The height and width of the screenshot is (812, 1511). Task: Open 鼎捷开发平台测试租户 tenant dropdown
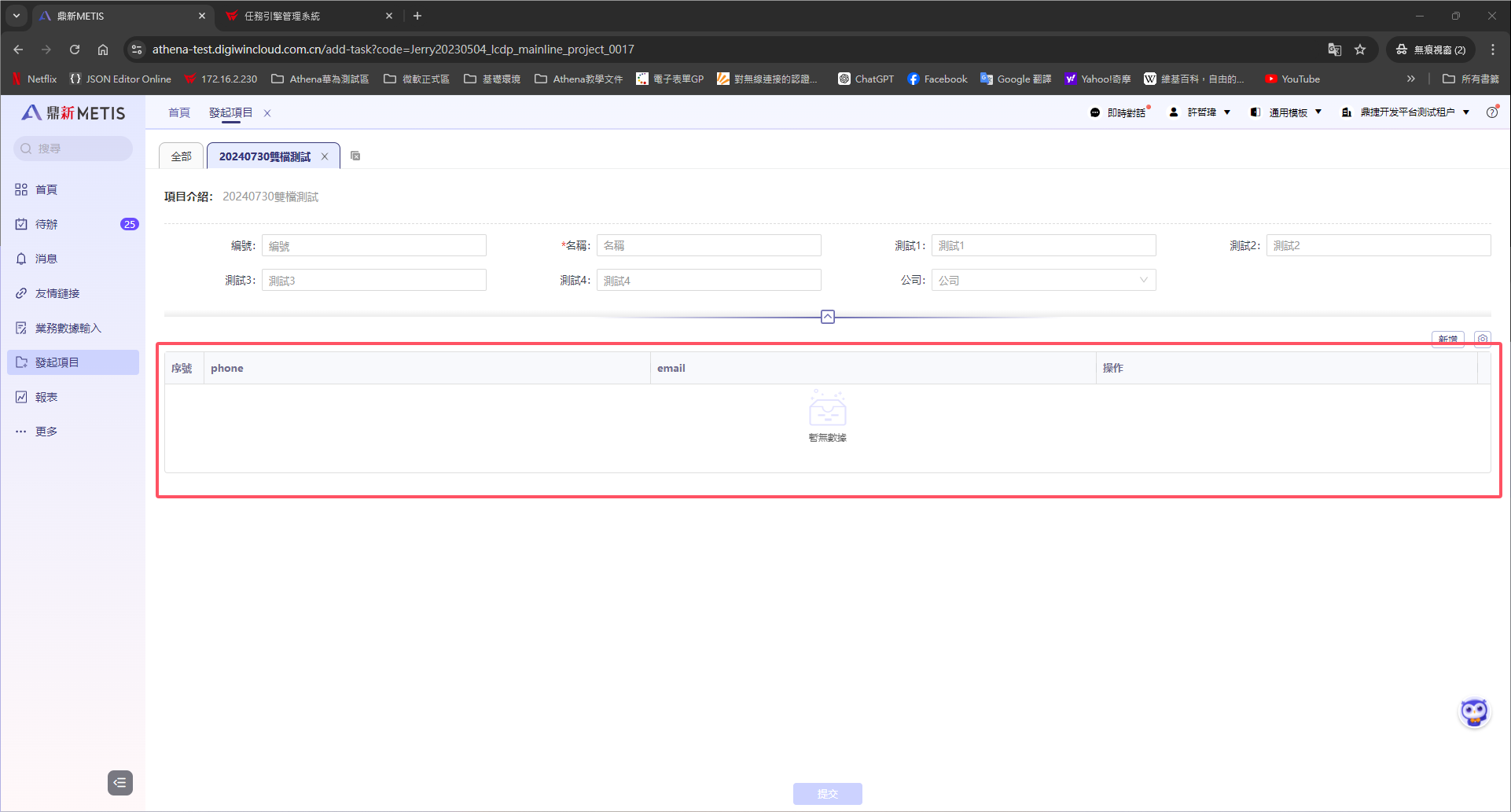point(1406,112)
